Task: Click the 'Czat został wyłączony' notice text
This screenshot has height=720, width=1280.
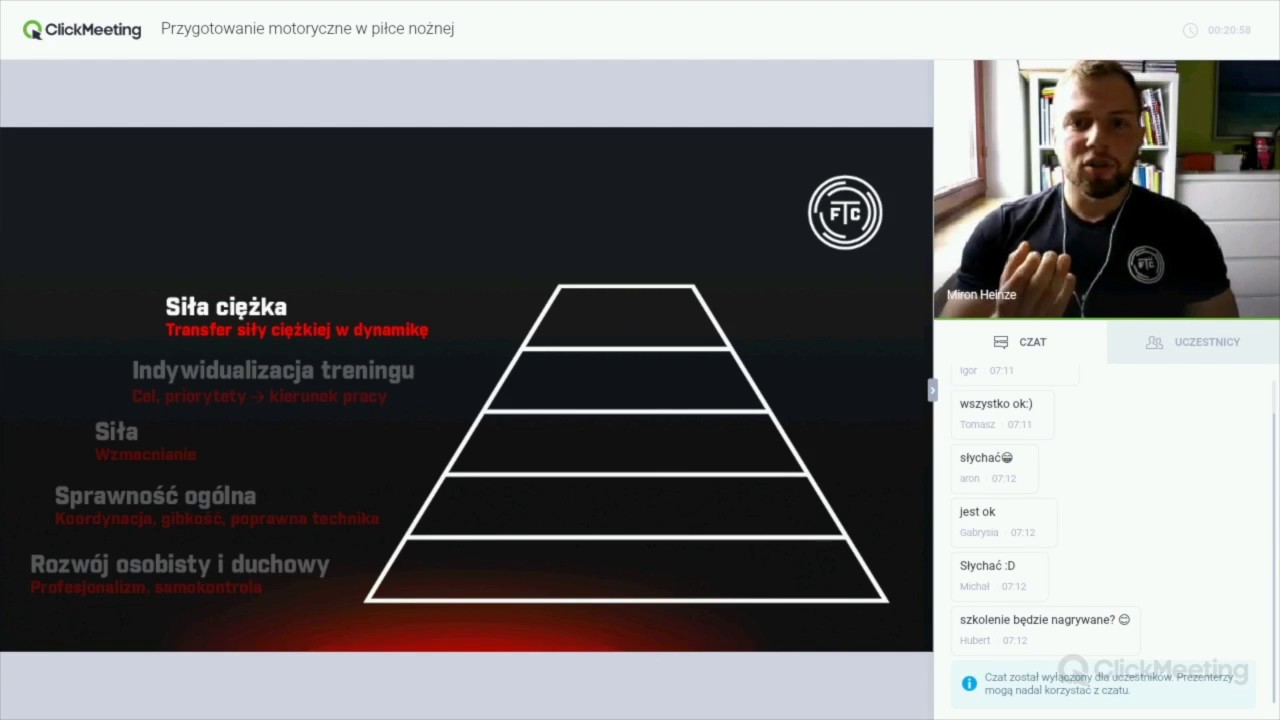Action: coord(1109,684)
